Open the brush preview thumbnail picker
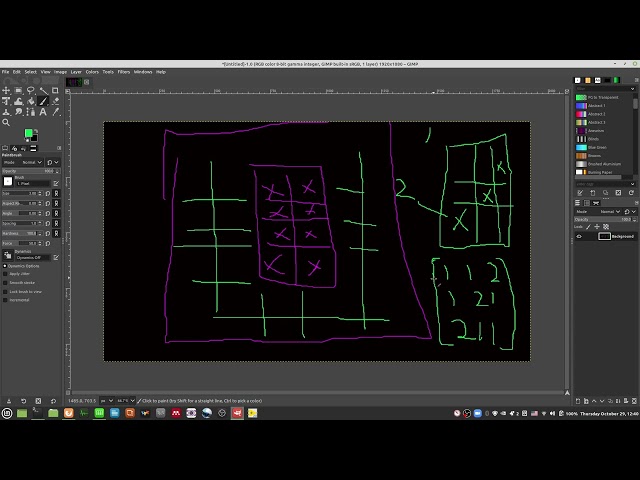Screen dimensions: 640x480 (8, 182)
